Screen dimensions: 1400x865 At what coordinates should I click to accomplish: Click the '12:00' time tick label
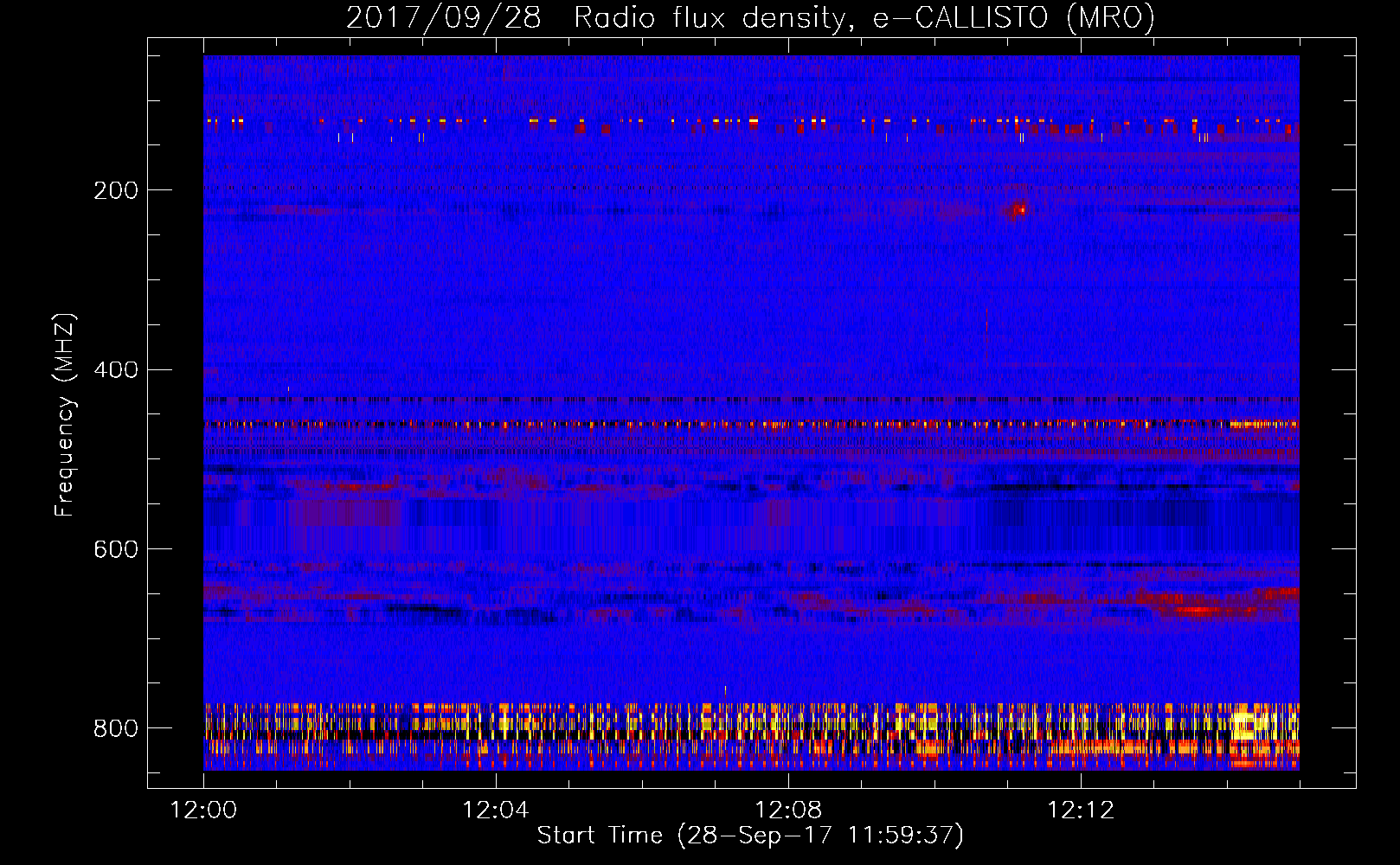[x=203, y=811]
